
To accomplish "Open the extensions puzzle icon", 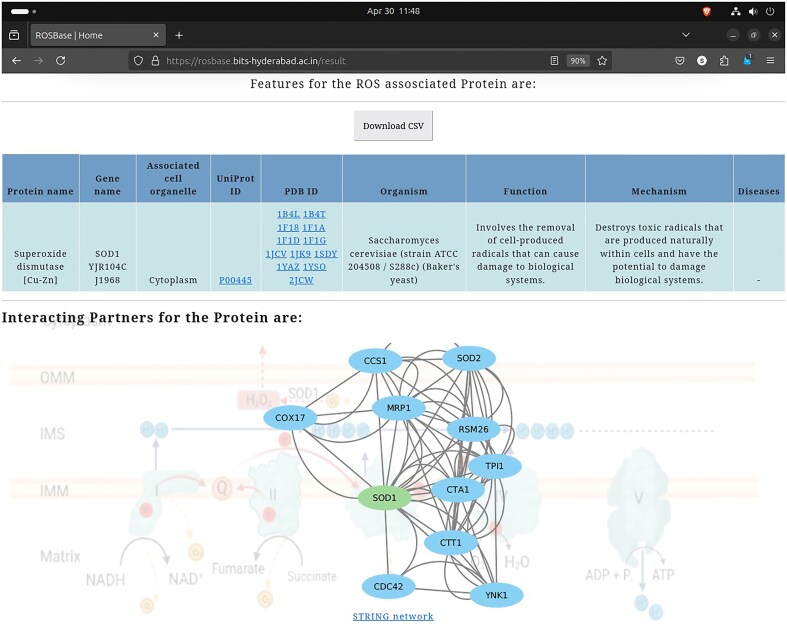I will coord(724,61).
